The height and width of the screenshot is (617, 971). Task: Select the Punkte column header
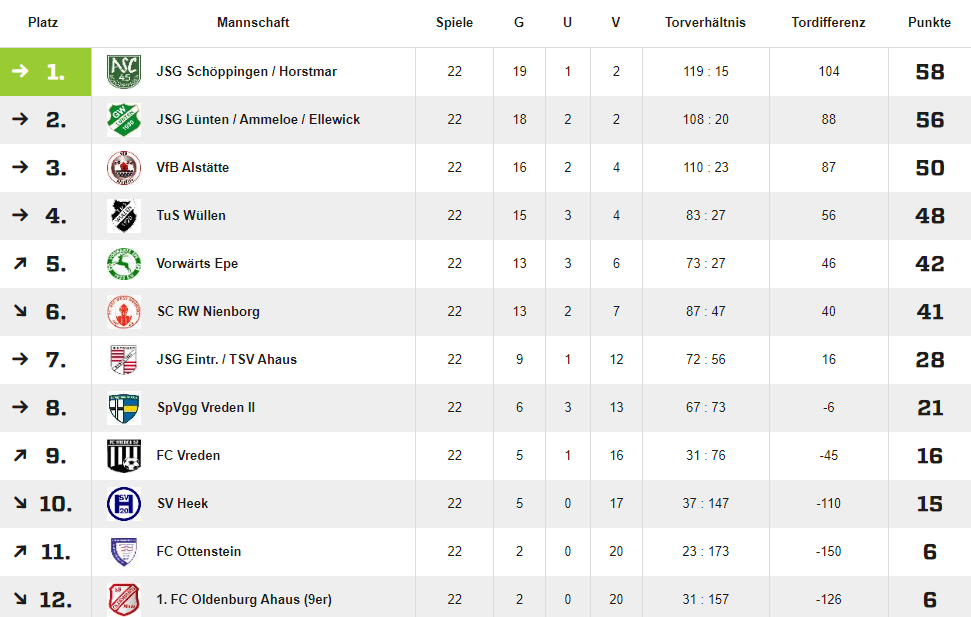tap(929, 22)
